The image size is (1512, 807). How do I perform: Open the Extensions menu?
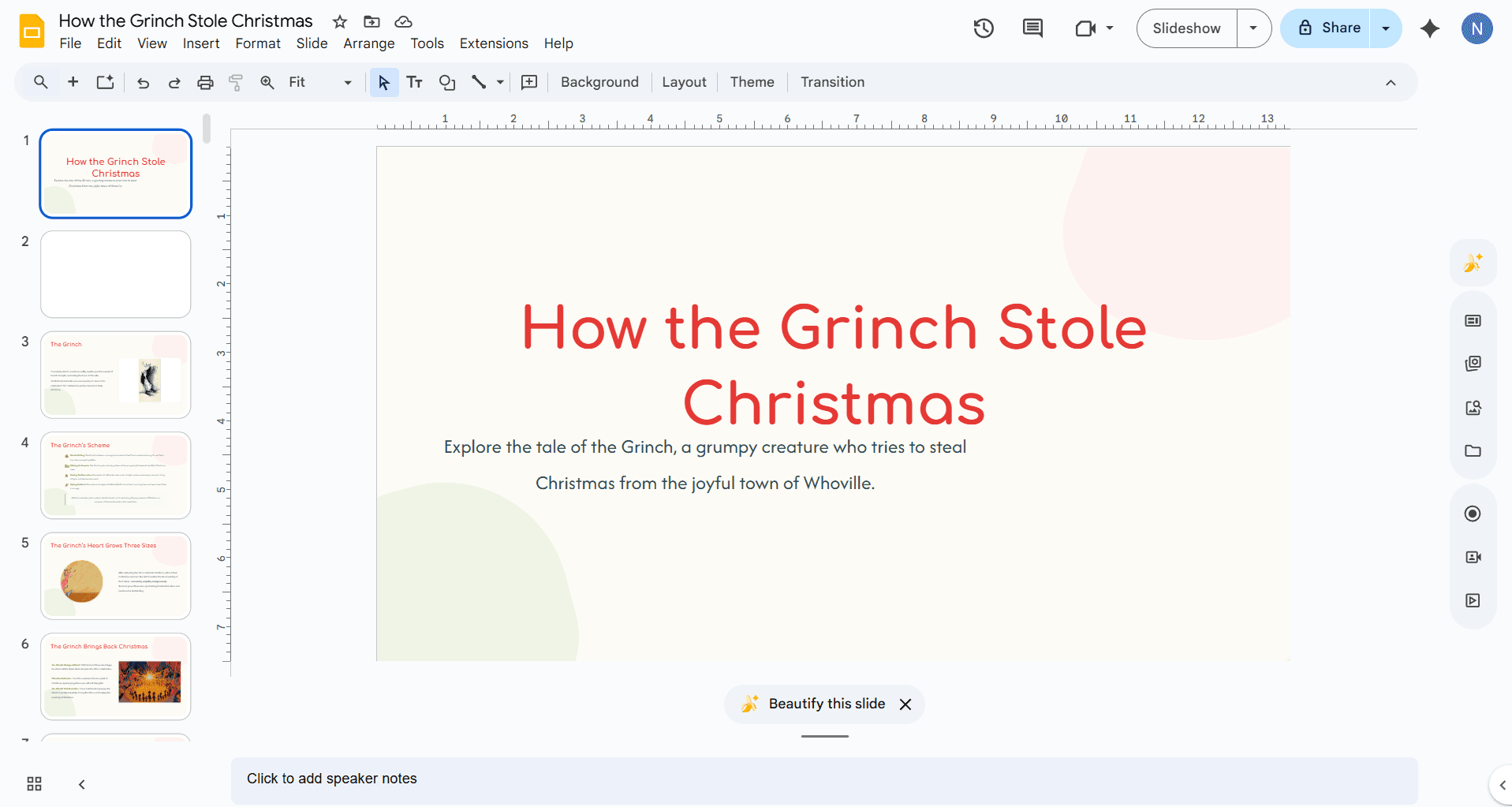pyautogui.click(x=494, y=43)
